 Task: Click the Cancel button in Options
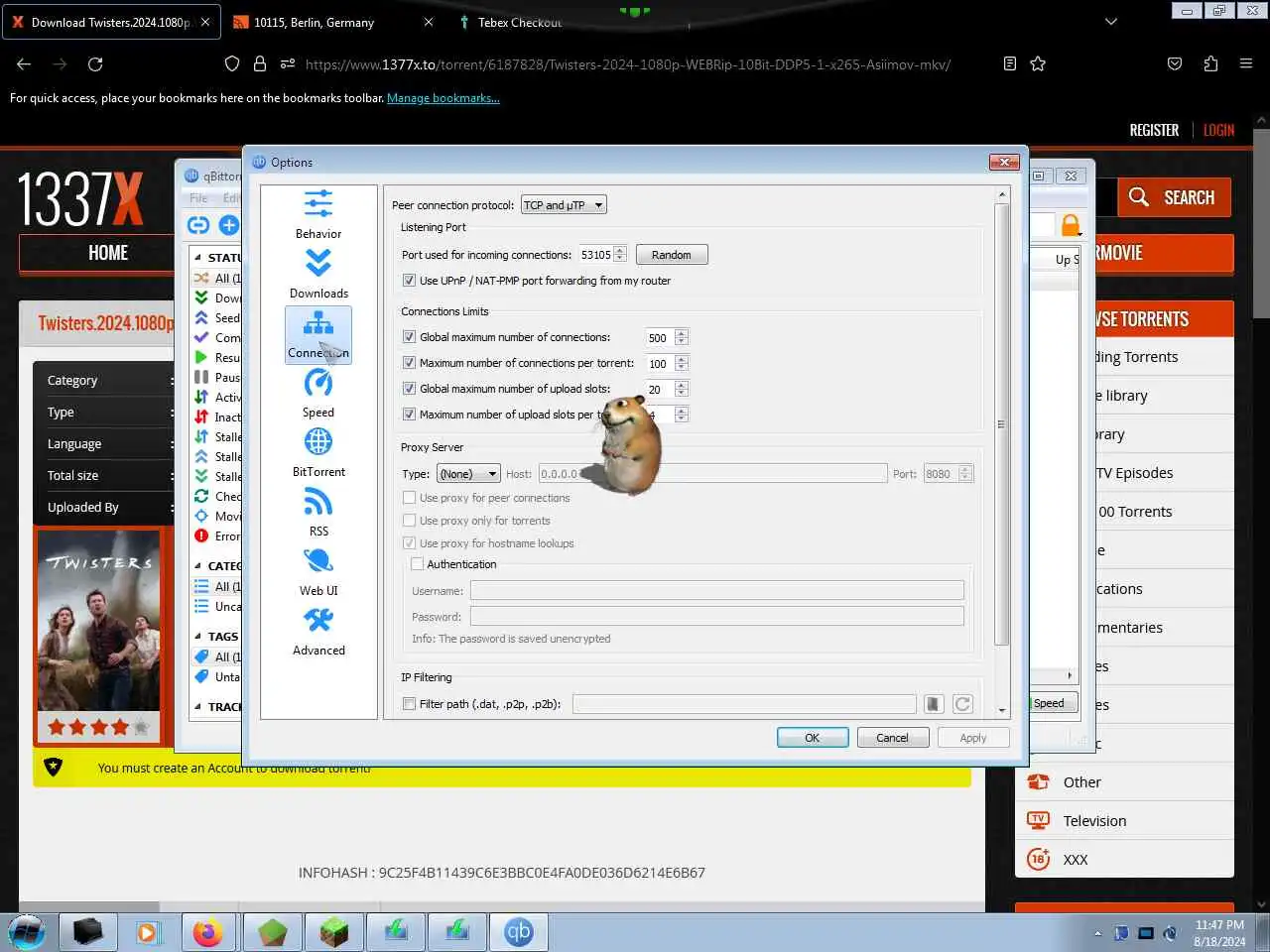click(892, 738)
